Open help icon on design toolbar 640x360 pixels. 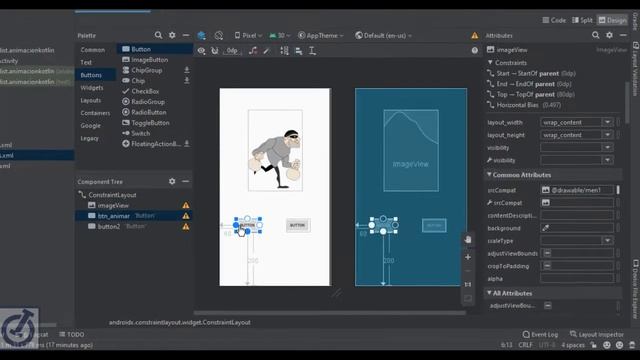475,50
